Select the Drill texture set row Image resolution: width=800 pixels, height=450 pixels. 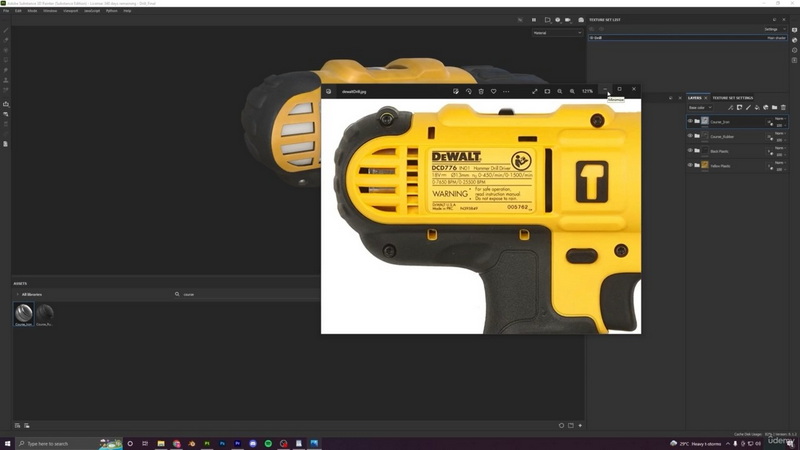[688, 38]
